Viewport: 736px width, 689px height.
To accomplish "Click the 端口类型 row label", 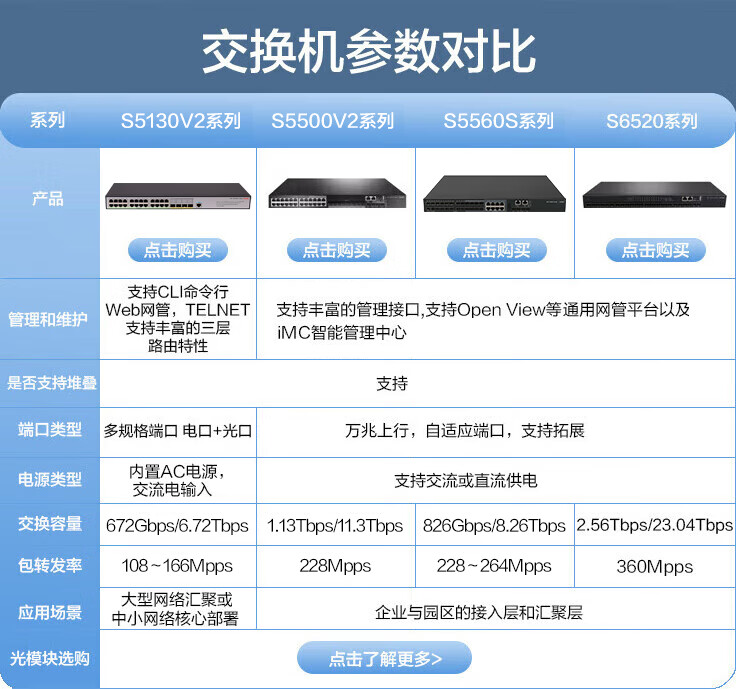I will pyautogui.click(x=48, y=431).
